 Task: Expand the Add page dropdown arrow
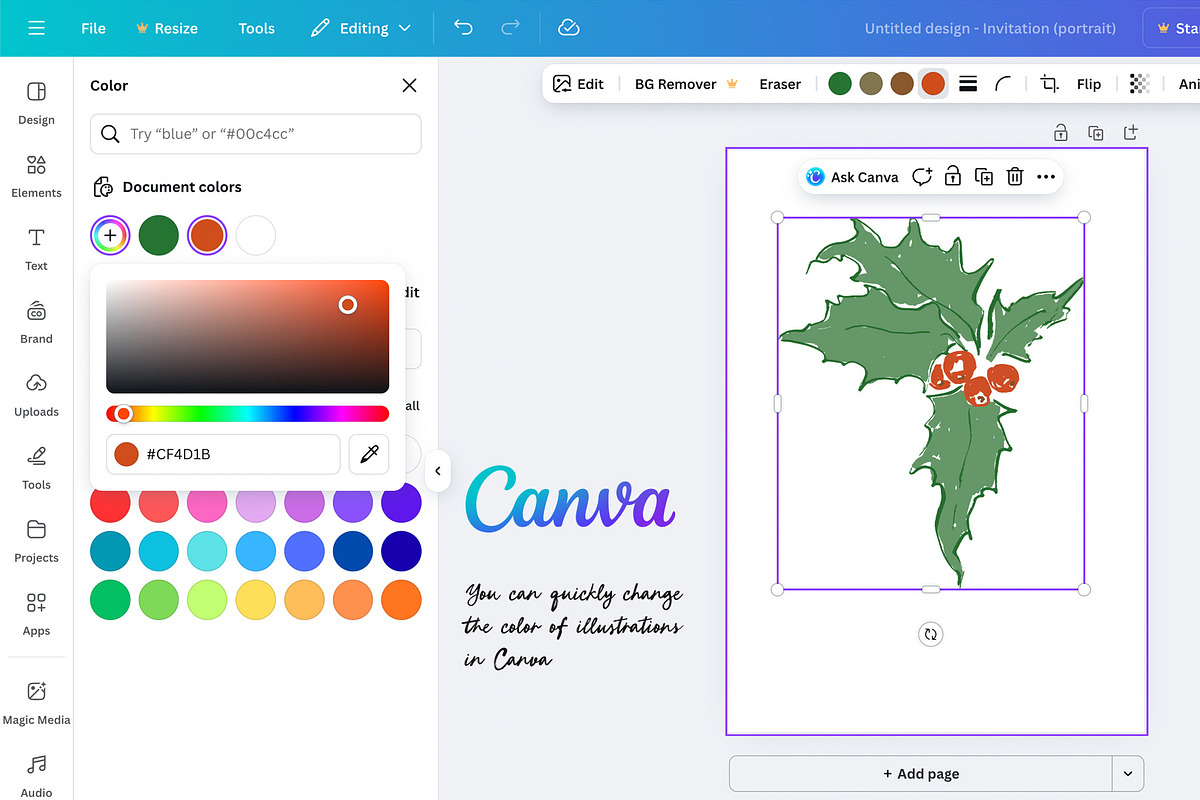point(1128,774)
